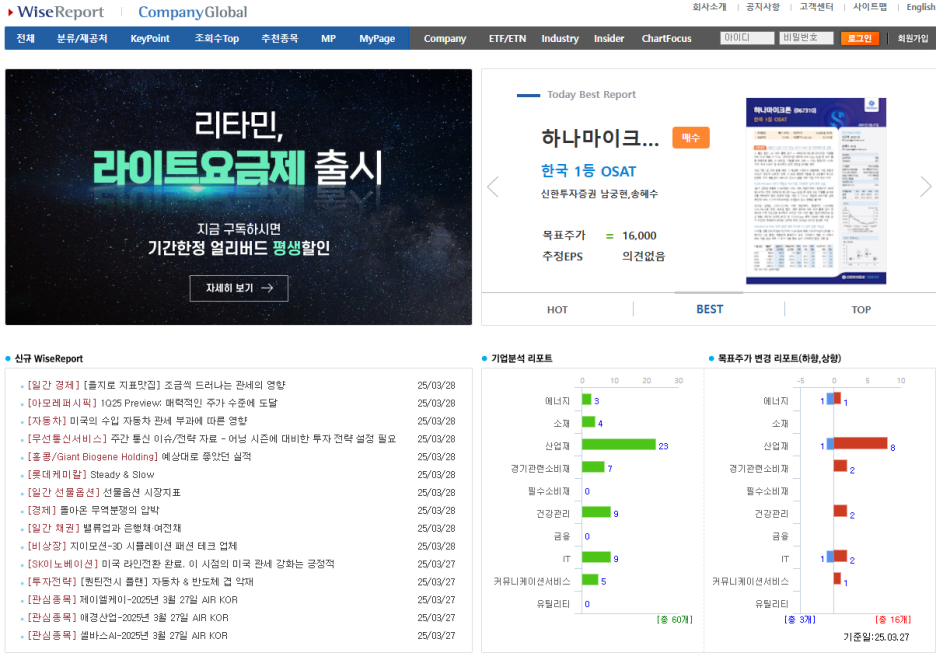Open 조회수Top menu
This screenshot has height=653, width=936.
[x=217, y=38]
